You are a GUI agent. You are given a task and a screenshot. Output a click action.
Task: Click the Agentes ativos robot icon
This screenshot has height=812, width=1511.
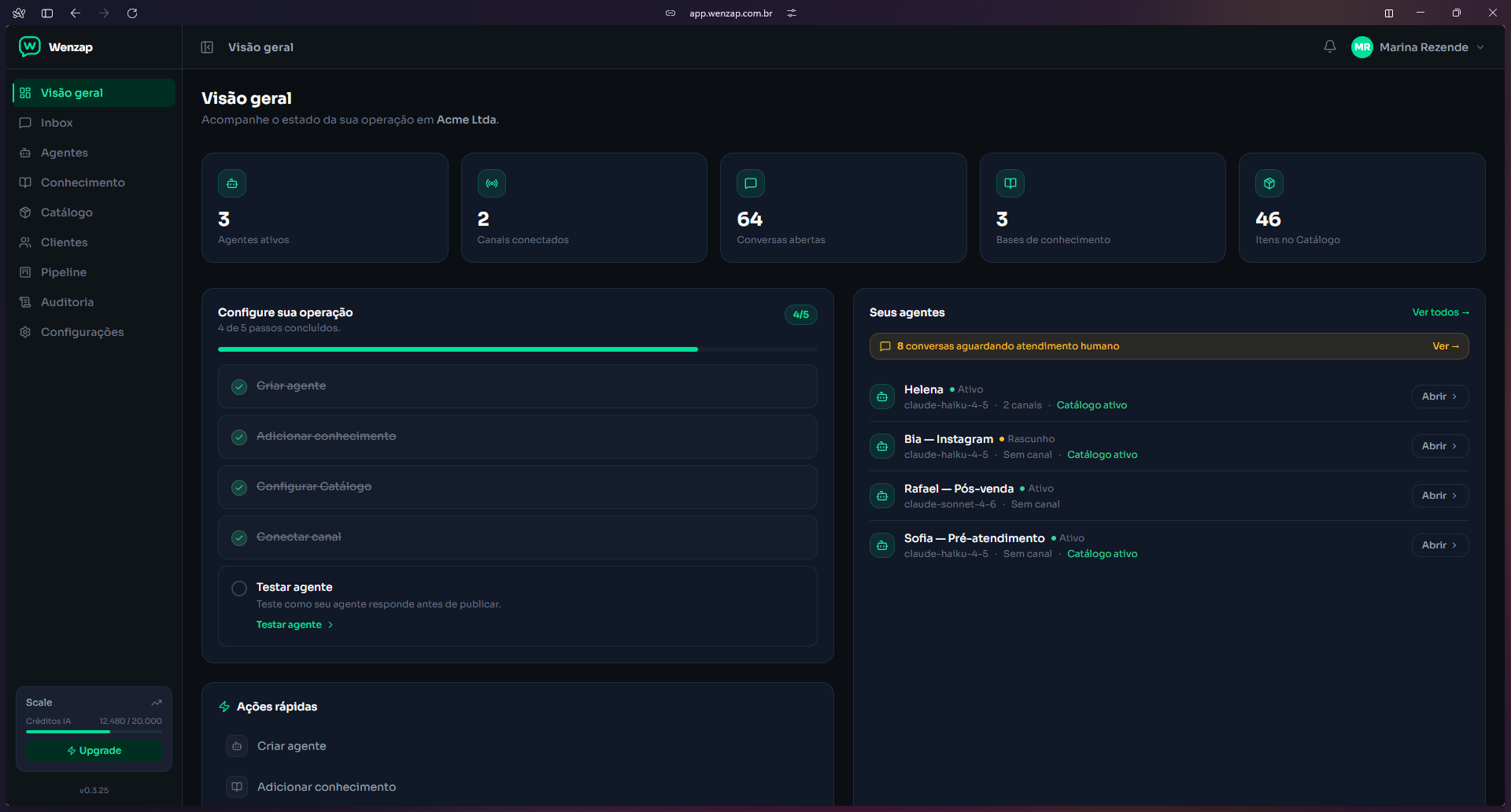(232, 183)
